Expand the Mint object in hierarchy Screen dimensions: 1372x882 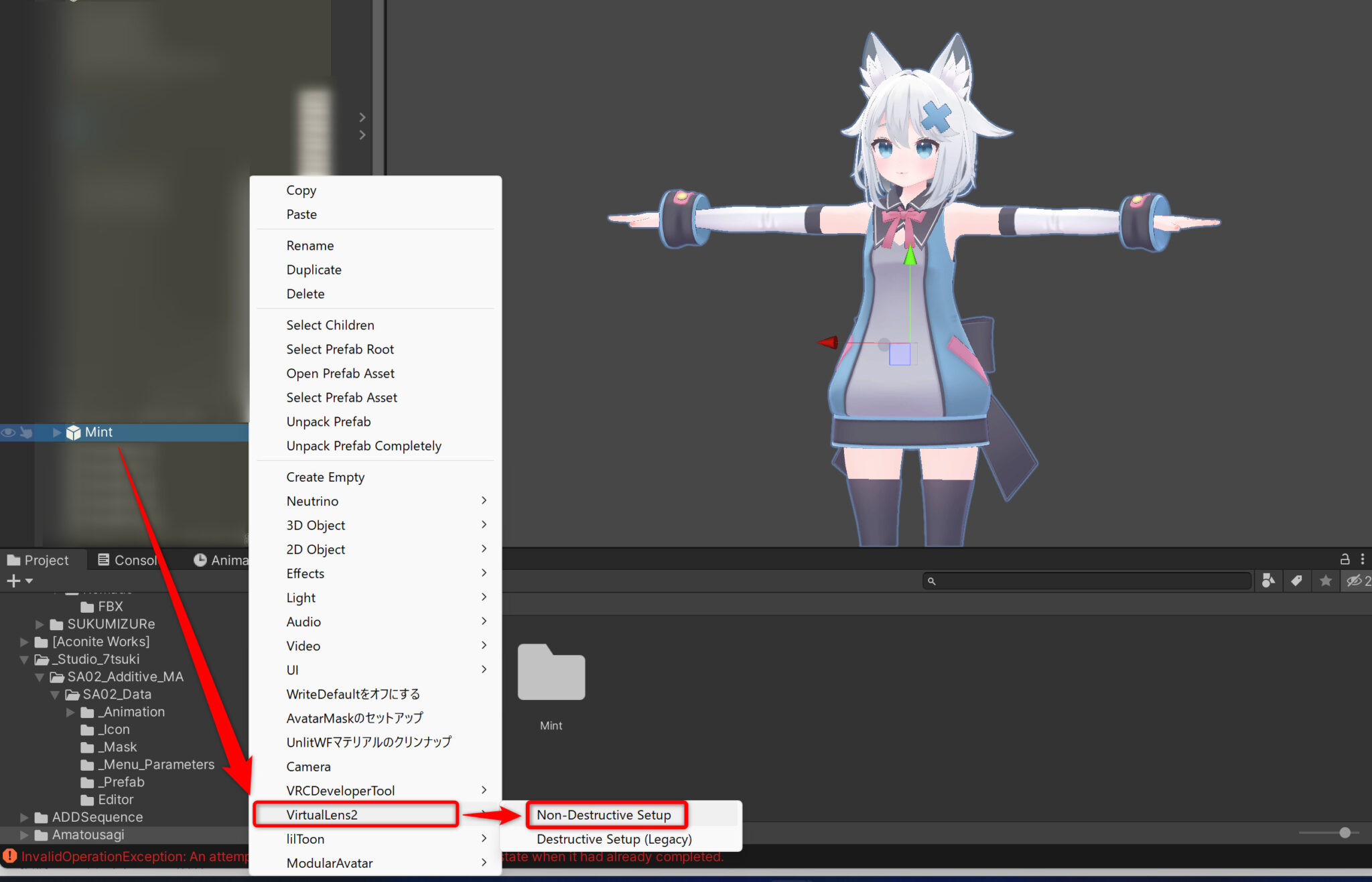(x=57, y=433)
